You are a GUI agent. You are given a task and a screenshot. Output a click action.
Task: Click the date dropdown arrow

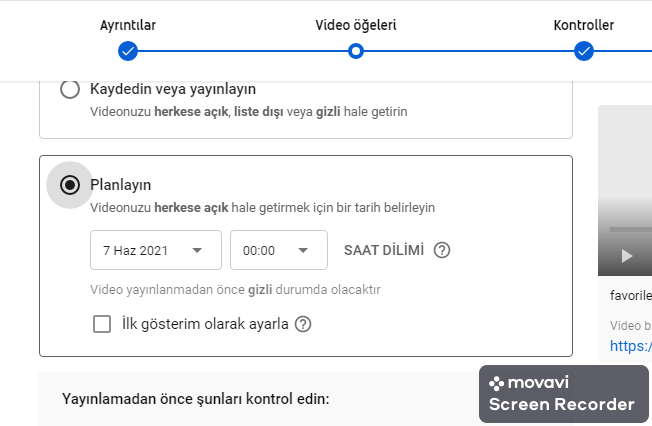(x=198, y=250)
